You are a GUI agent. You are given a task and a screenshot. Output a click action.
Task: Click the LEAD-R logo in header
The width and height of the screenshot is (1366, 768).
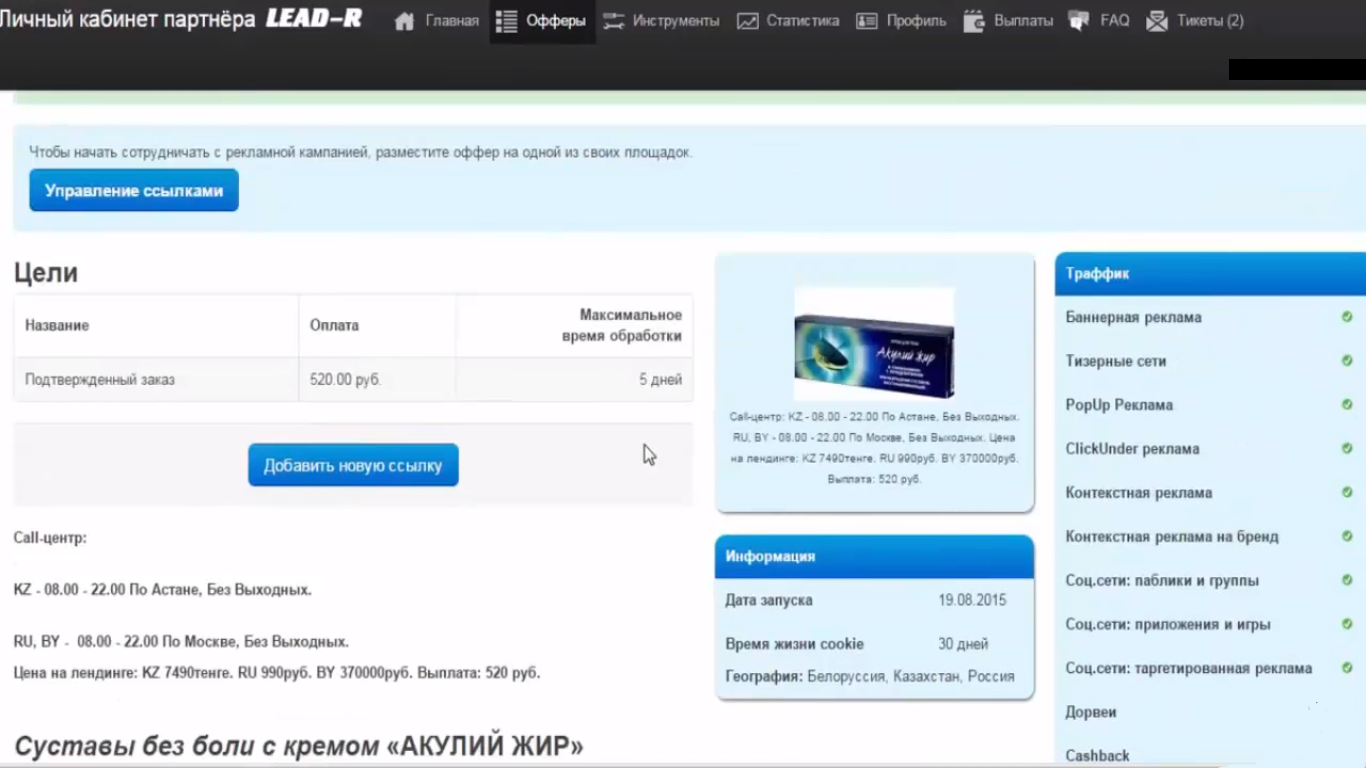pos(314,19)
